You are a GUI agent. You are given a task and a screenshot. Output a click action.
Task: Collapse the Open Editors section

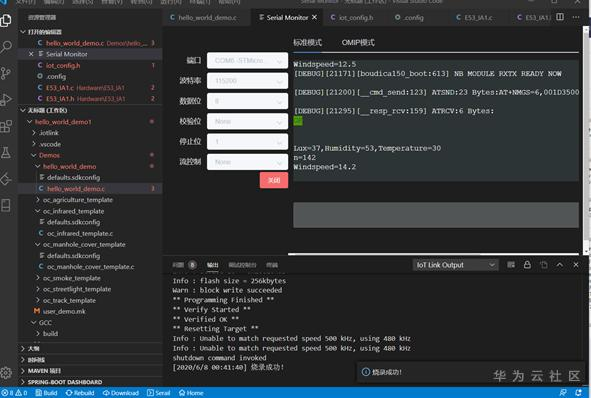tap(90, 32)
